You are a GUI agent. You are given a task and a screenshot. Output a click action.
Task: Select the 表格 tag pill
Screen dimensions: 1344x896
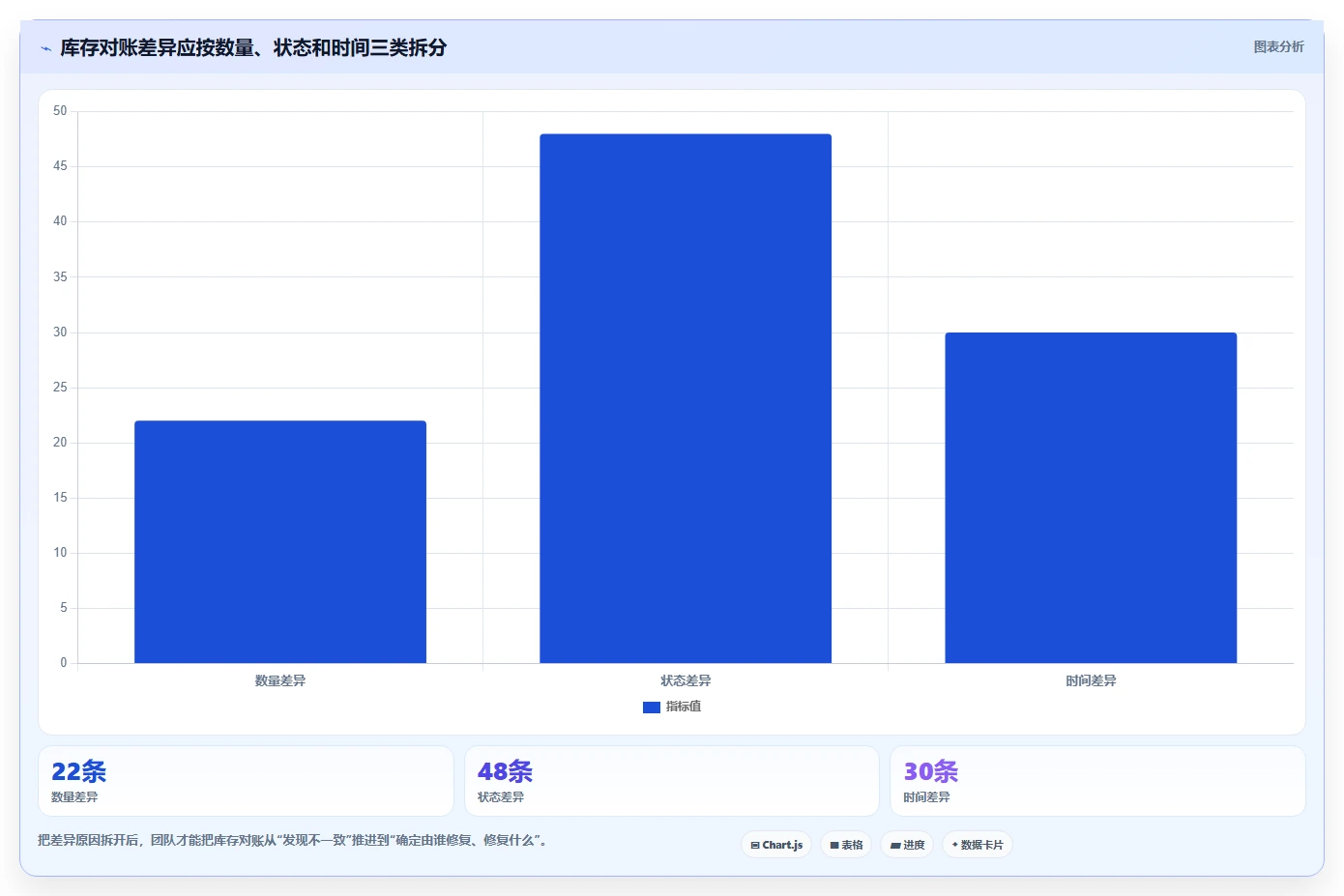[846, 845]
